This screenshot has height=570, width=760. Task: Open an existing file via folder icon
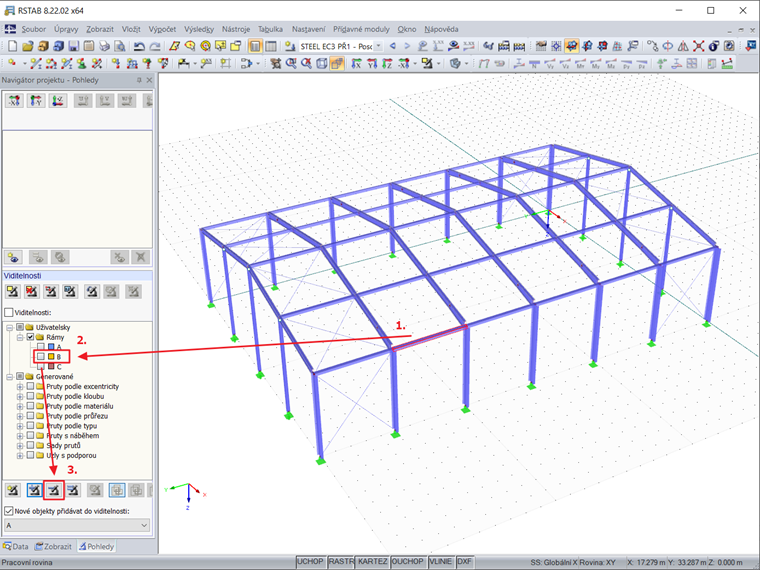coord(28,47)
